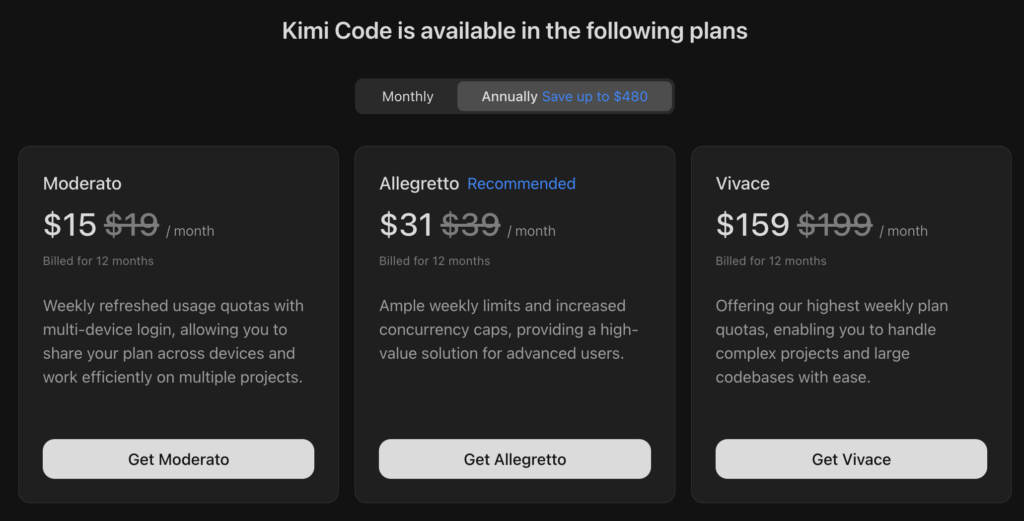Click the Allegretto concurrency caps description
This screenshot has height=521, width=1024.
pos(508,329)
